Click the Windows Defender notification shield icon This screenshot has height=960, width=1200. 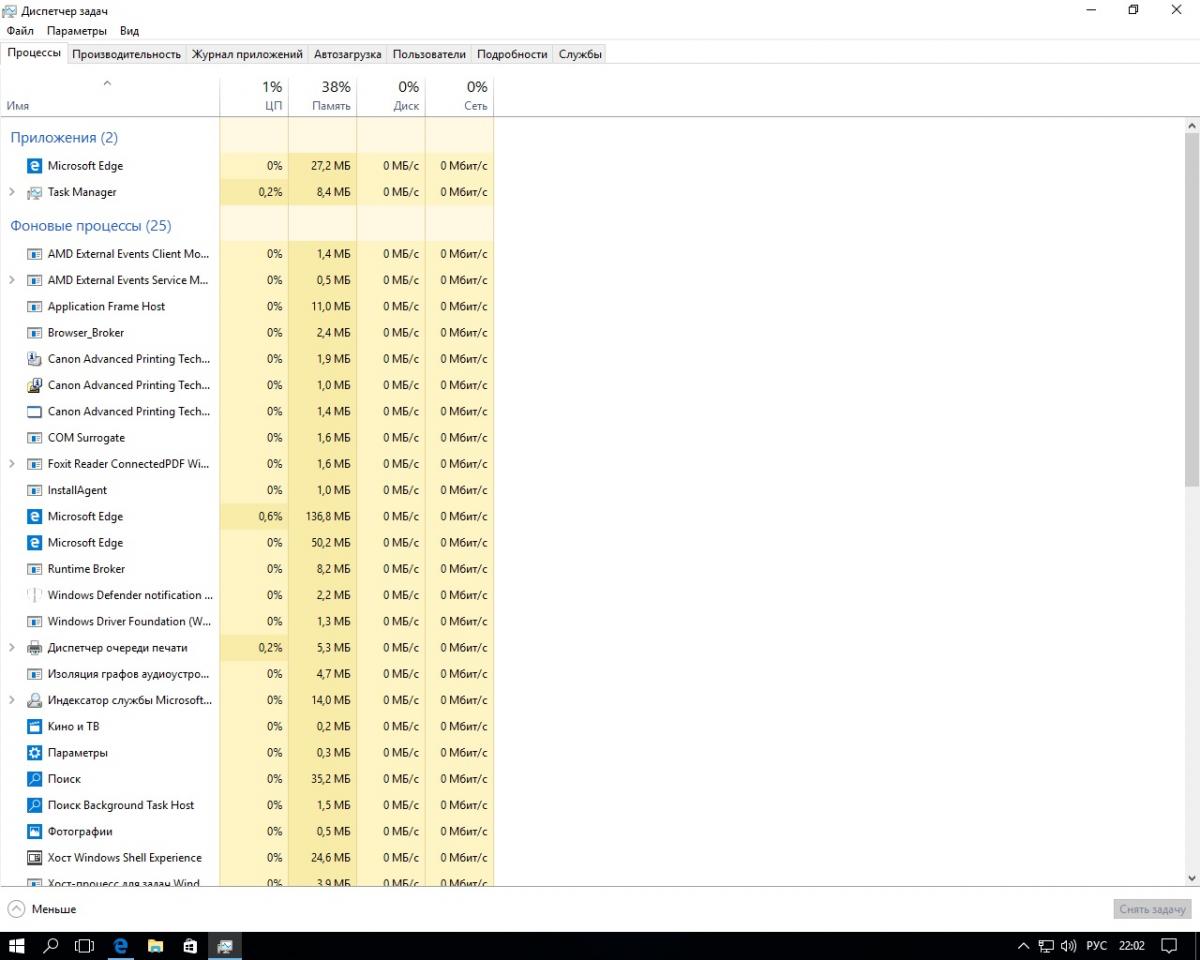(34, 595)
